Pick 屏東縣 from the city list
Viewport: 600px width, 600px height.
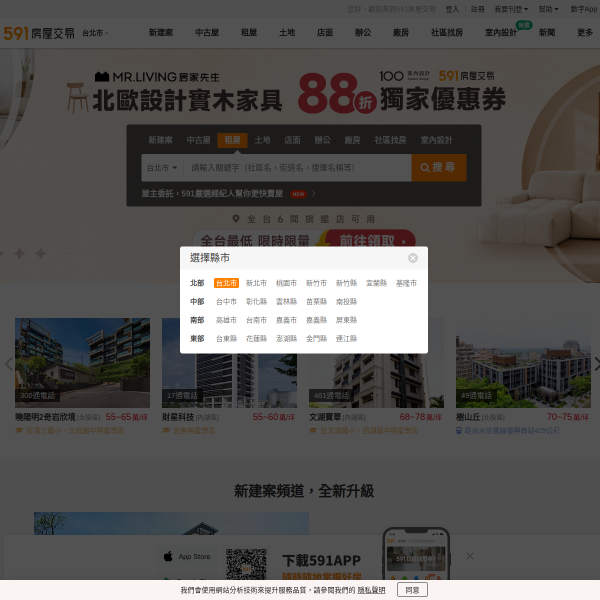[346, 320]
